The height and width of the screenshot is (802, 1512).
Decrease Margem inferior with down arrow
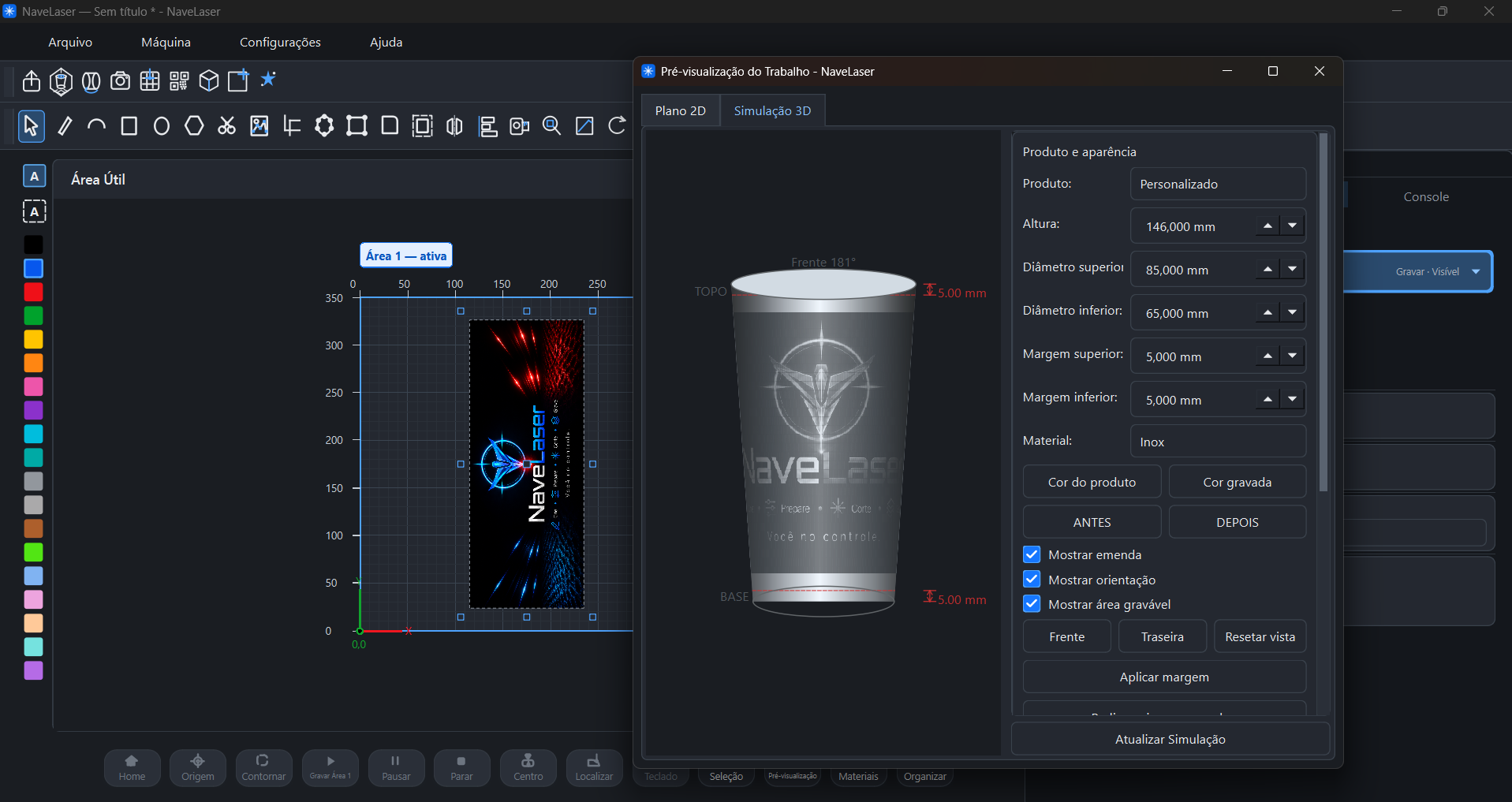tap(1292, 400)
